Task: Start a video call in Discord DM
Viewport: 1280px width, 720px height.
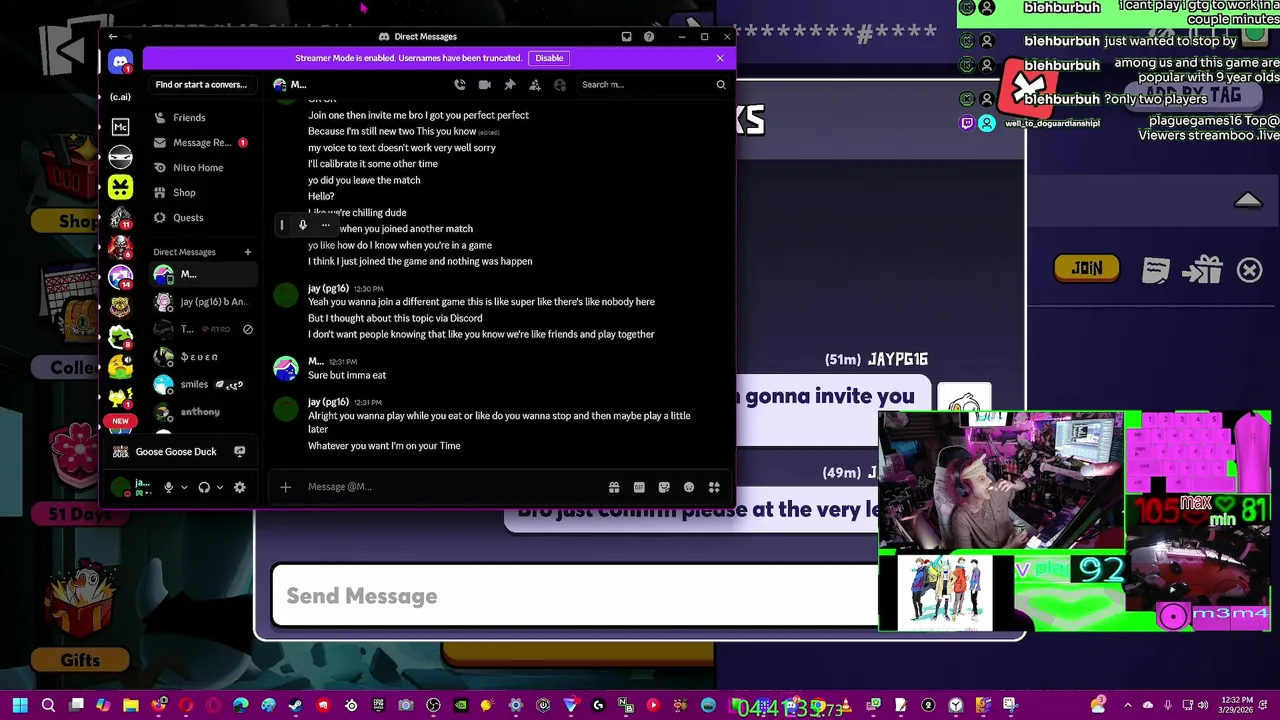Action: pyautogui.click(x=485, y=85)
